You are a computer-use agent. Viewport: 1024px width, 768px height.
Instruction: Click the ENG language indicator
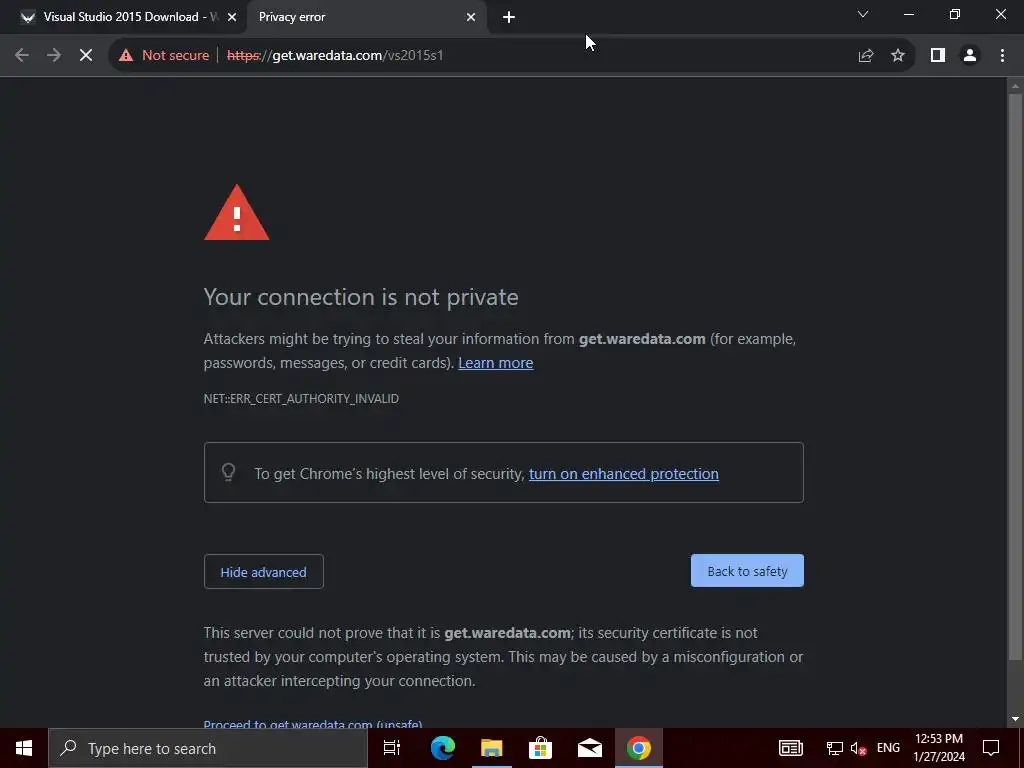pyautogui.click(x=888, y=748)
